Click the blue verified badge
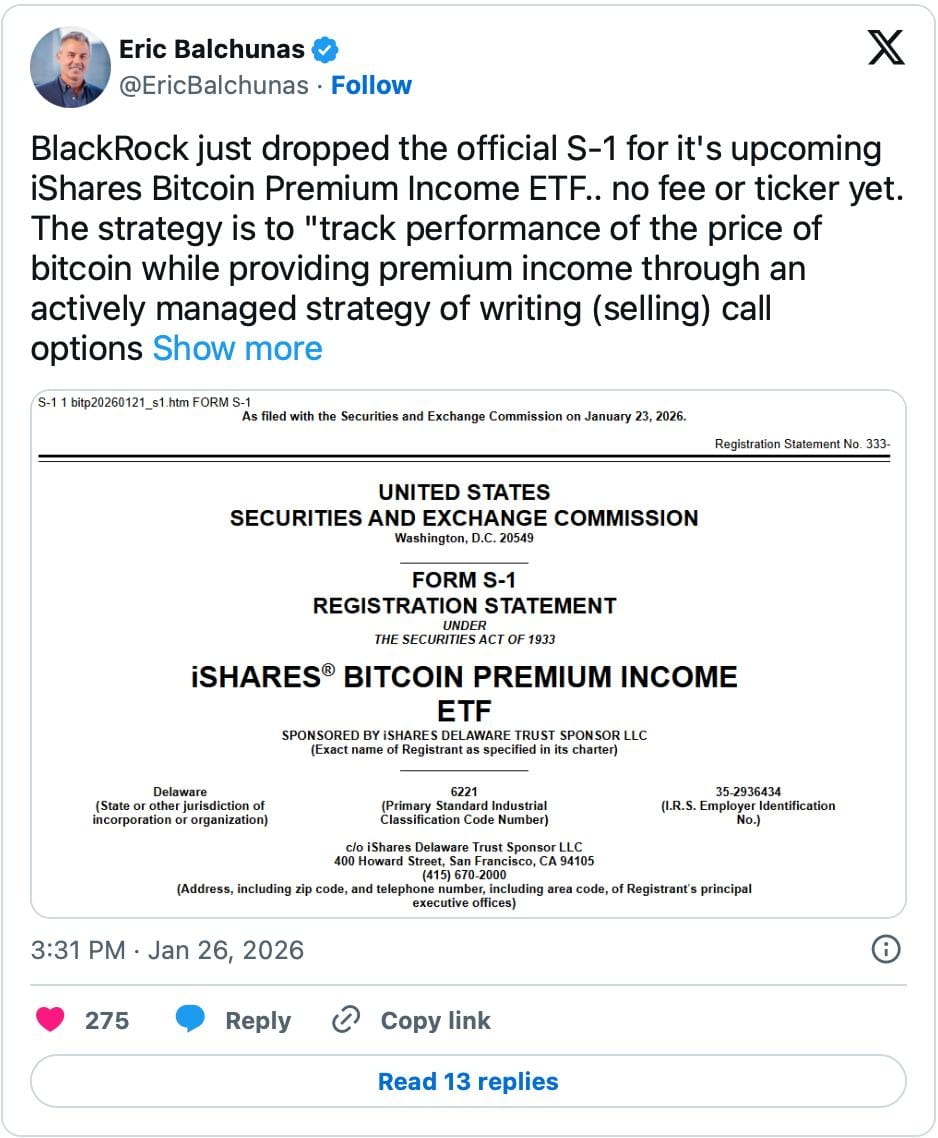 point(326,48)
